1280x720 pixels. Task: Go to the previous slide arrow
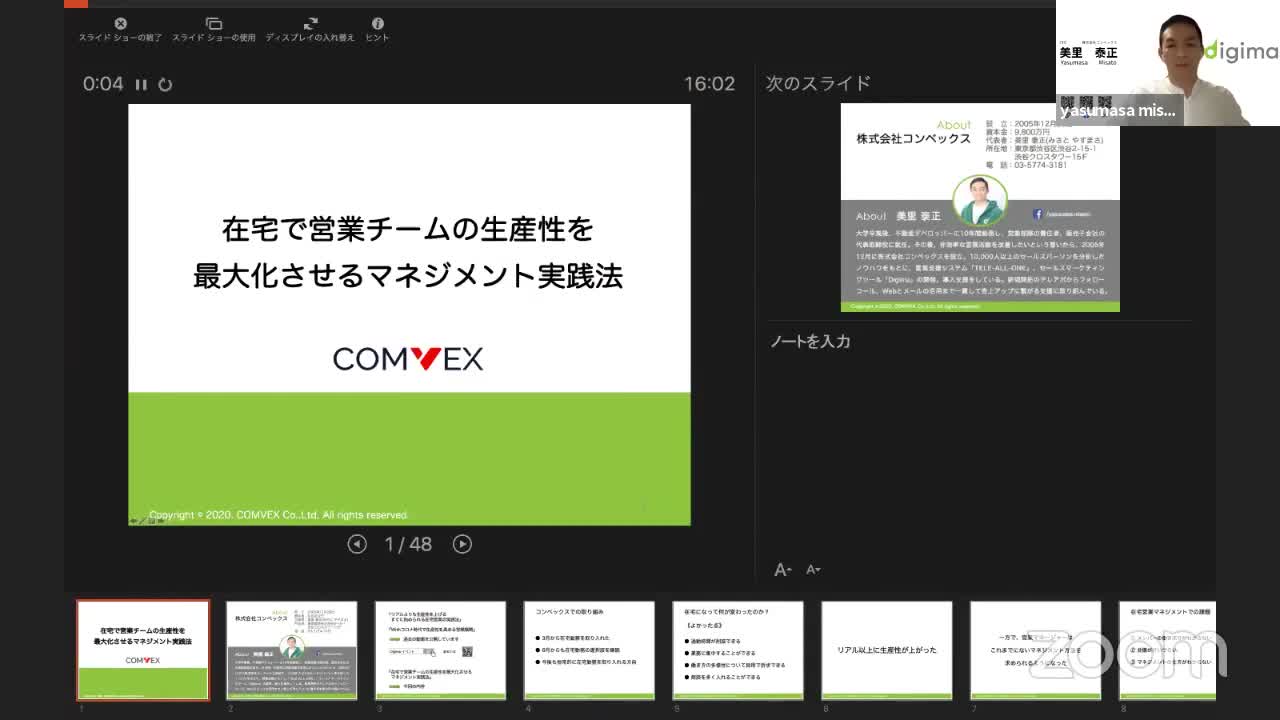click(357, 544)
